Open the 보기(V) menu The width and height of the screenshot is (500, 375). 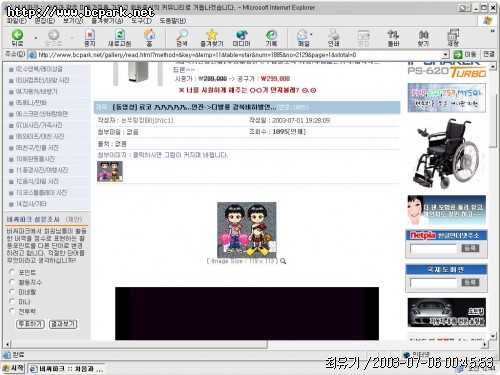[x=73, y=21]
